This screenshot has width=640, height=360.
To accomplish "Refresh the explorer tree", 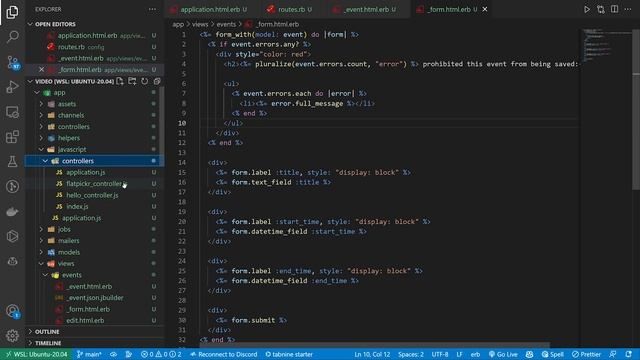I will 144,81.
